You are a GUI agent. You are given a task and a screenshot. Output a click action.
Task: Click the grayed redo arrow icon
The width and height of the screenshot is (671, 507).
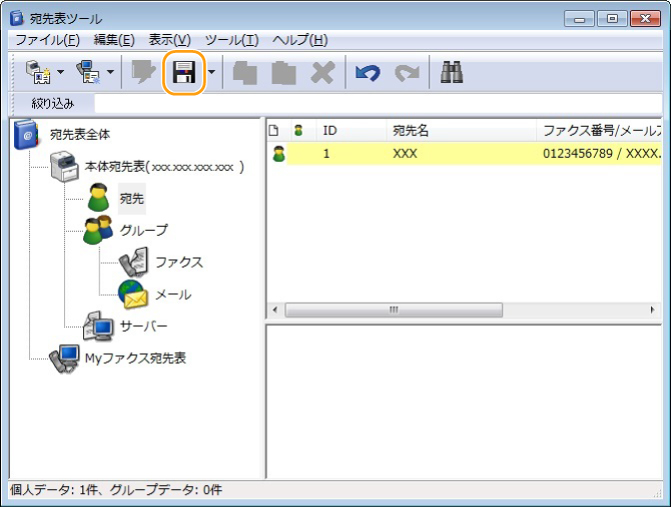(406, 73)
